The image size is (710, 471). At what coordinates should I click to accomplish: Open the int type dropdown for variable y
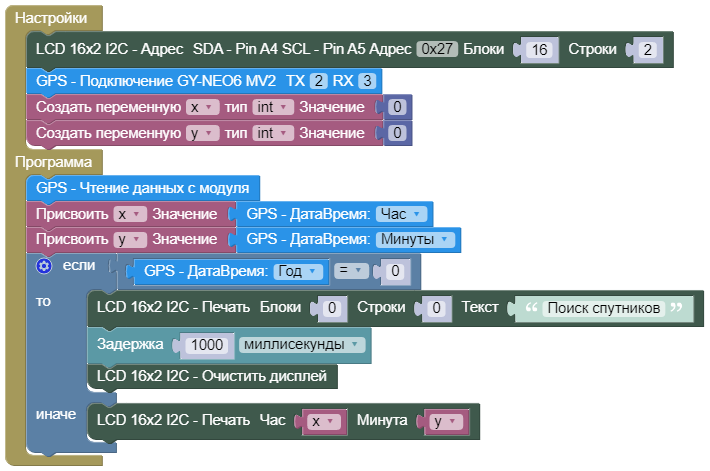[273, 133]
